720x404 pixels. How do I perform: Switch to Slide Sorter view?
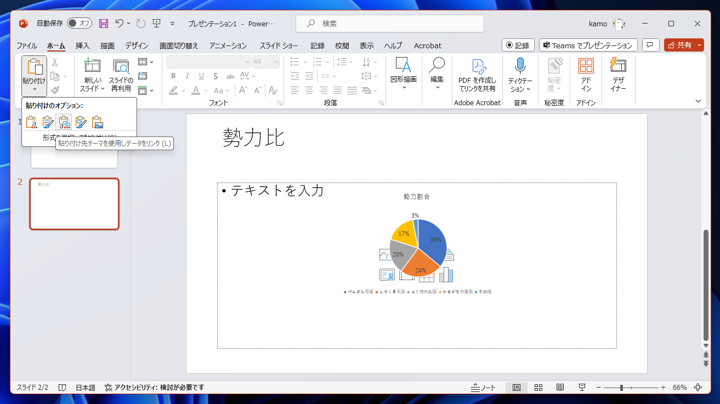[x=539, y=387]
